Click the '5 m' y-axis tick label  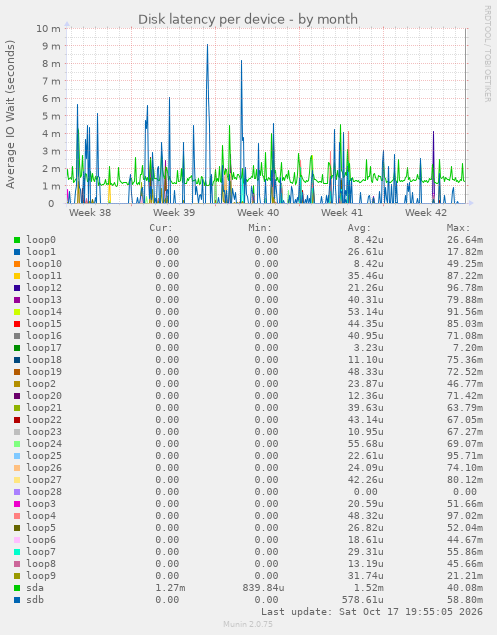coord(52,116)
